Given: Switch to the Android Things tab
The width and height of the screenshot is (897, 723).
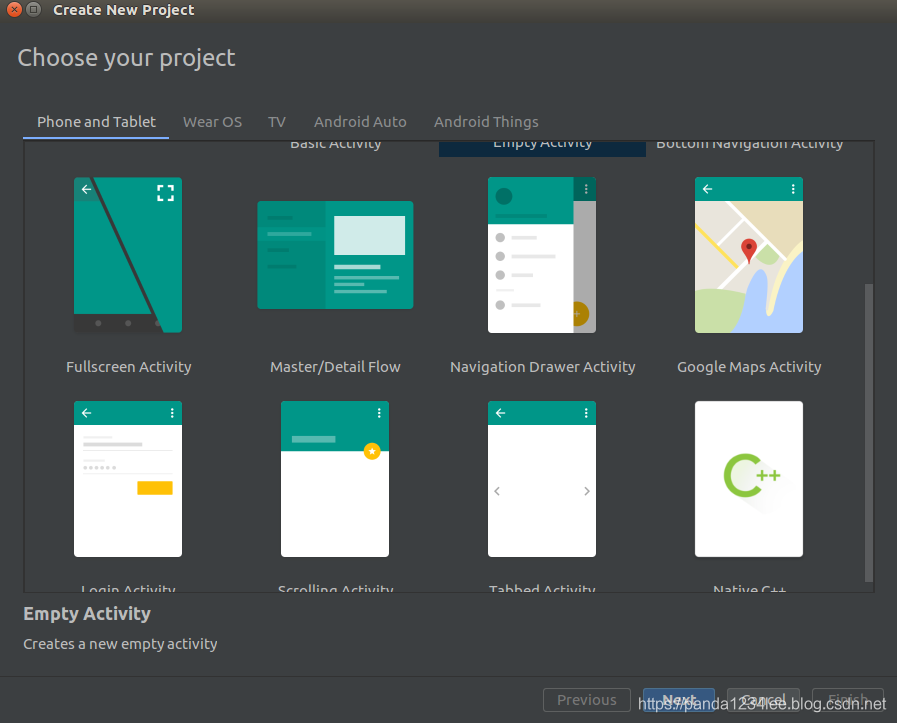Looking at the screenshot, I should coord(486,122).
